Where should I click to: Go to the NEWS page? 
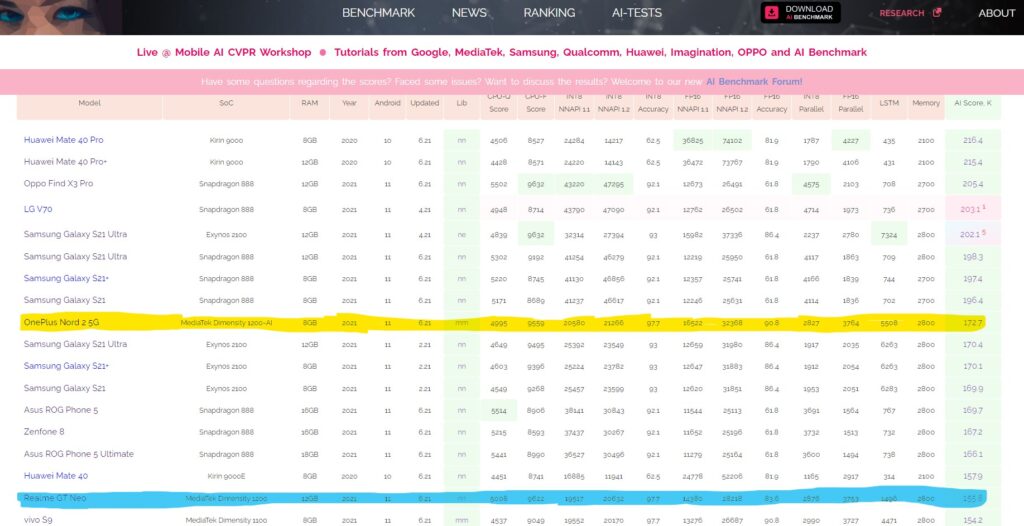tap(469, 13)
